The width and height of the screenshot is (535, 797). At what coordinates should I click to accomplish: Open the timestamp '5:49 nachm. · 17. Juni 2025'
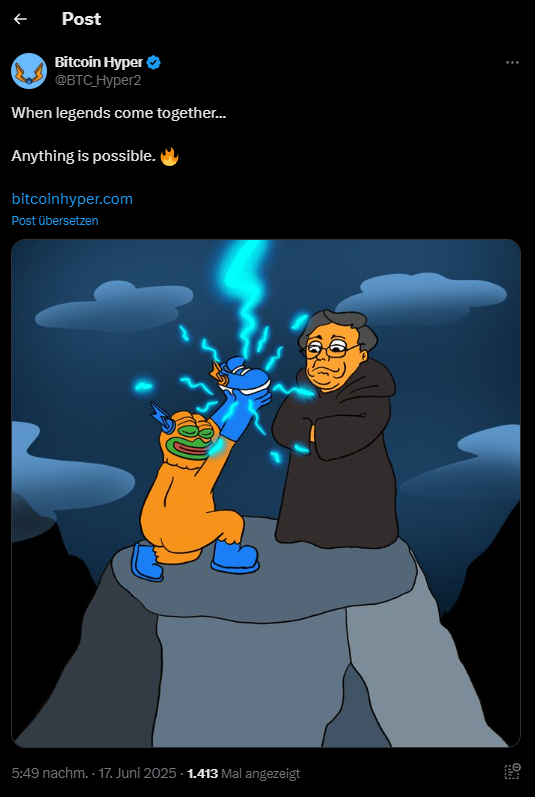(95, 774)
